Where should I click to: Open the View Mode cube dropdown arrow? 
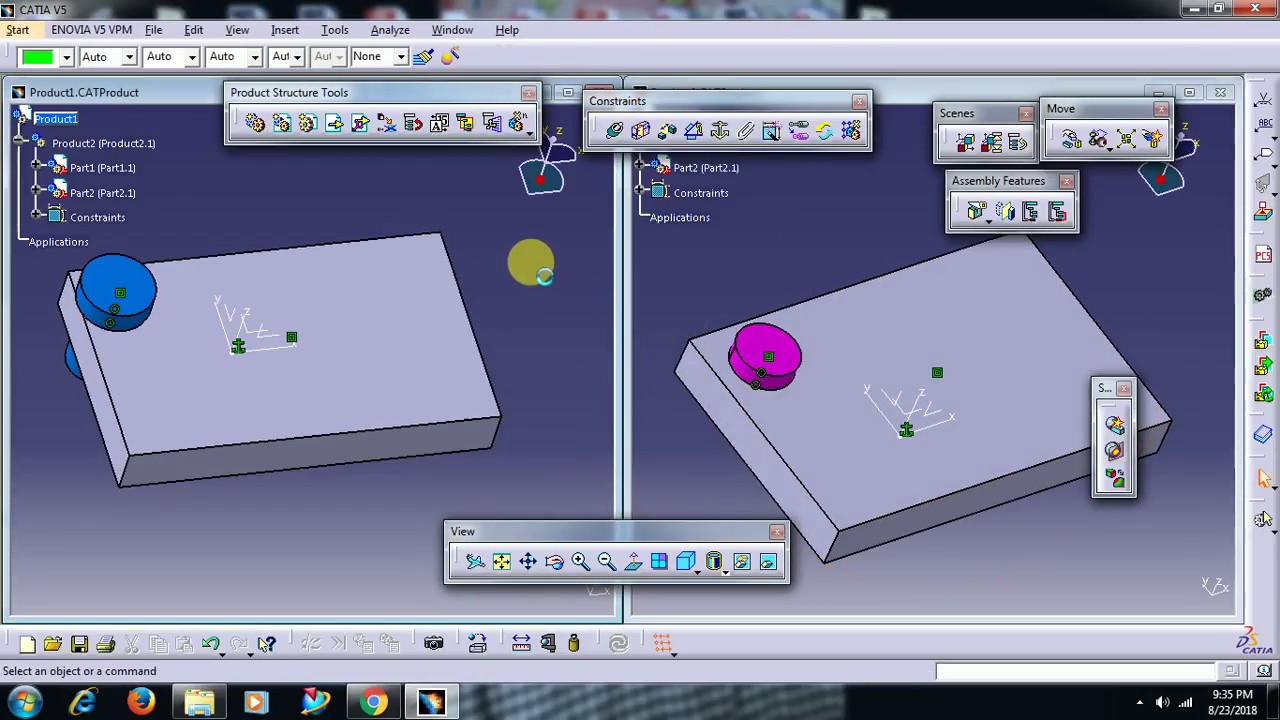click(698, 571)
